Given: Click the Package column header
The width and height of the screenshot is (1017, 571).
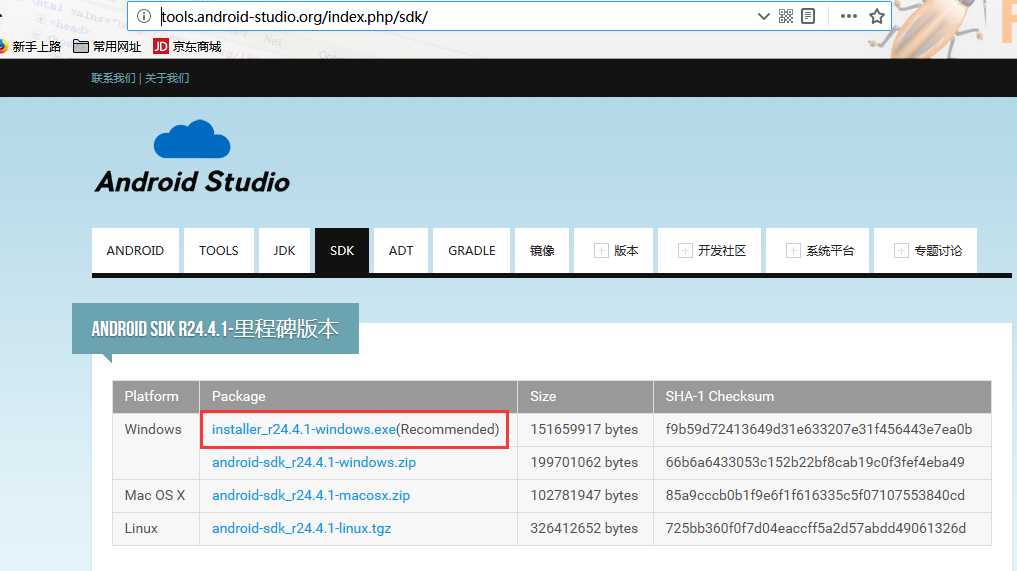Looking at the screenshot, I should click(x=358, y=396).
